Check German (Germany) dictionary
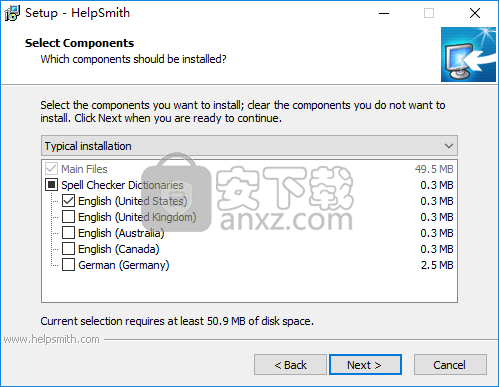 (x=68, y=265)
